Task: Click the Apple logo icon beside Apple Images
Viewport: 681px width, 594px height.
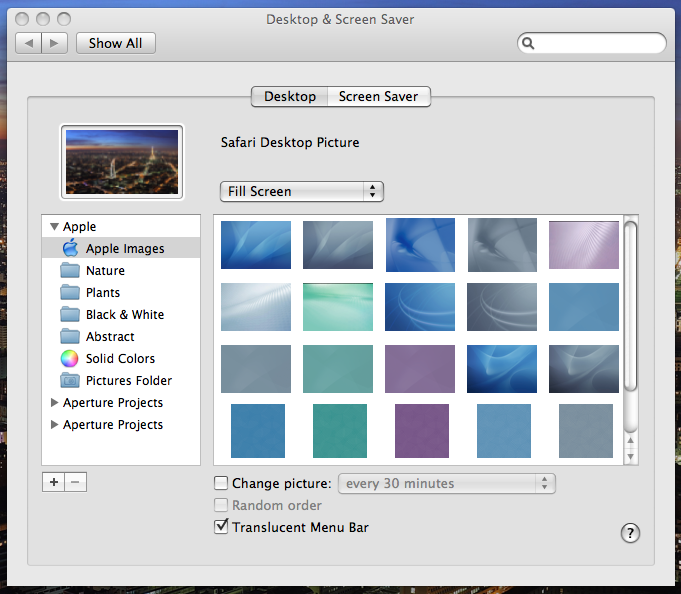Action: [x=70, y=248]
